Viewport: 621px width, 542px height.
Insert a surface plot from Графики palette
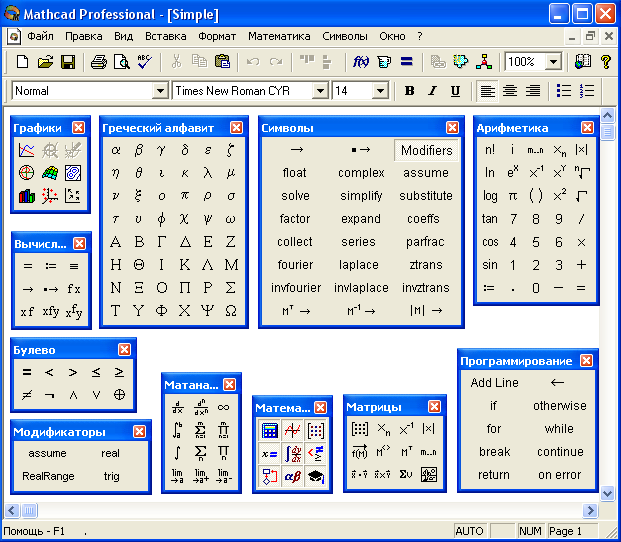point(50,173)
